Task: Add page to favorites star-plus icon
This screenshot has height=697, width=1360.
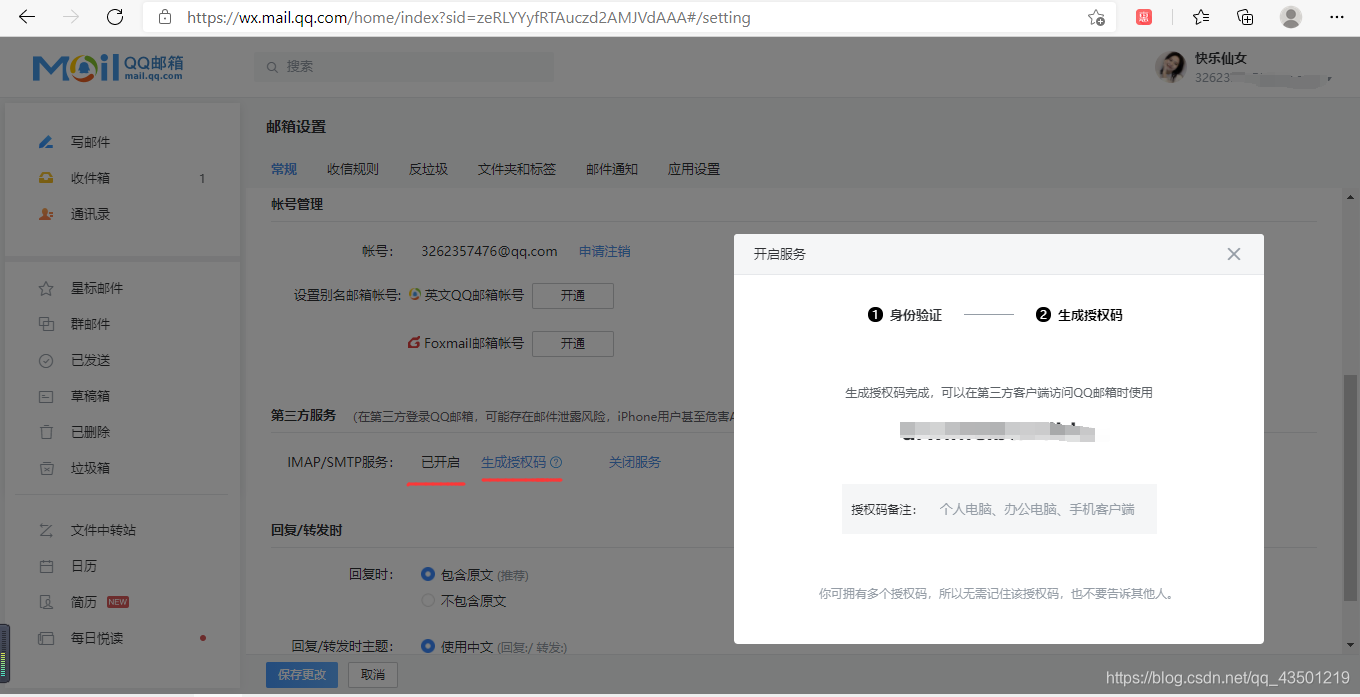Action: coord(1096,18)
